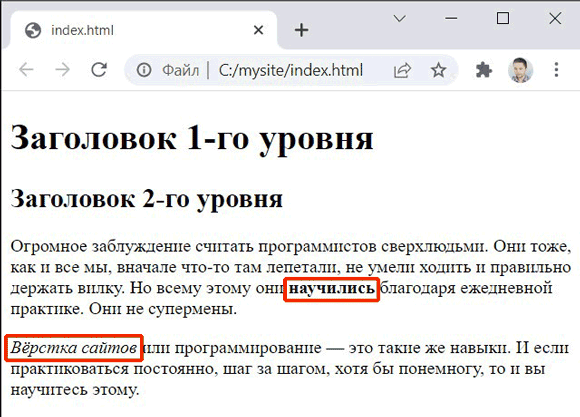Screen dimensions: 580x417
Task: Share the page using the share icon
Action: (x=402, y=70)
